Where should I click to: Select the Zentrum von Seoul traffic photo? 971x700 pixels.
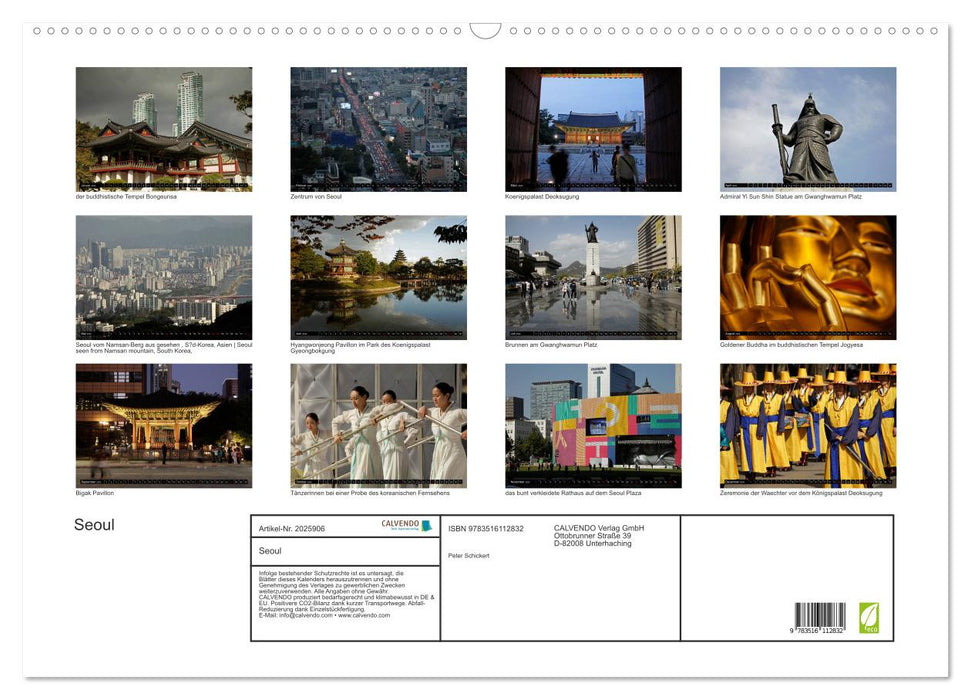378,130
